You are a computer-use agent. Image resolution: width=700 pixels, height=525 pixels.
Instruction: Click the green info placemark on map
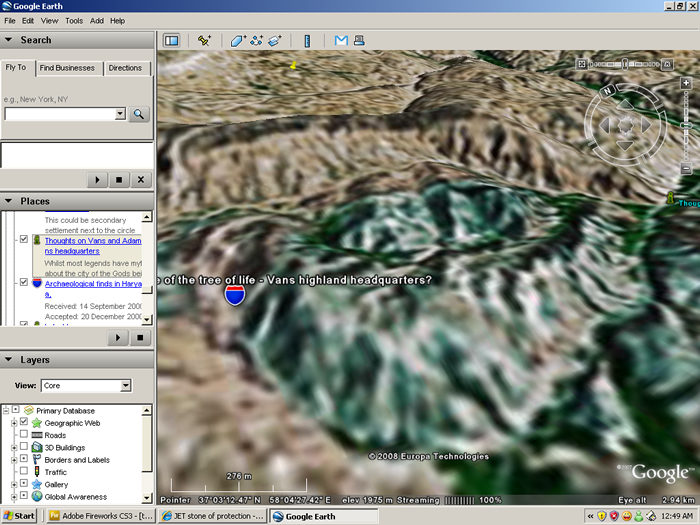[x=670, y=198]
